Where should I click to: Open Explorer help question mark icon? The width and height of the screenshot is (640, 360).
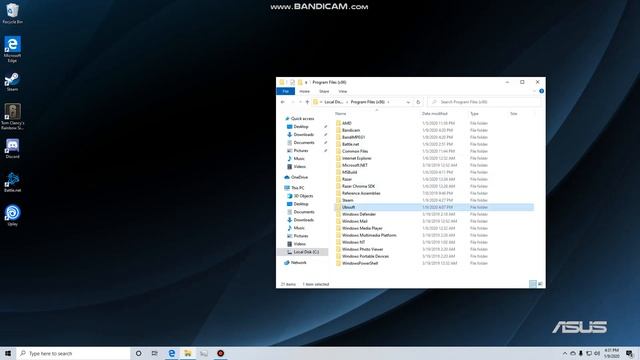[541, 91]
